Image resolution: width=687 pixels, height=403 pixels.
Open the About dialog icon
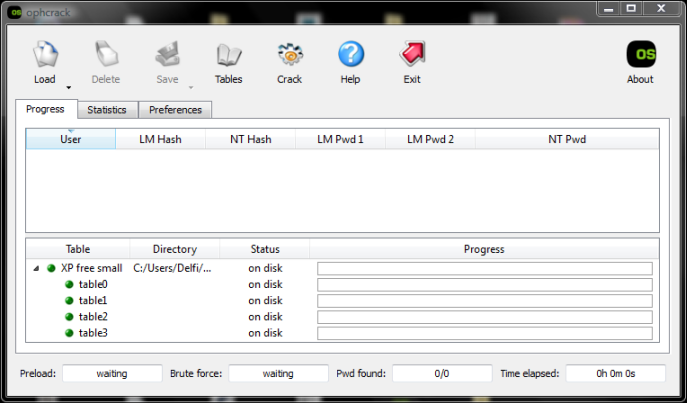[x=641, y=54]
